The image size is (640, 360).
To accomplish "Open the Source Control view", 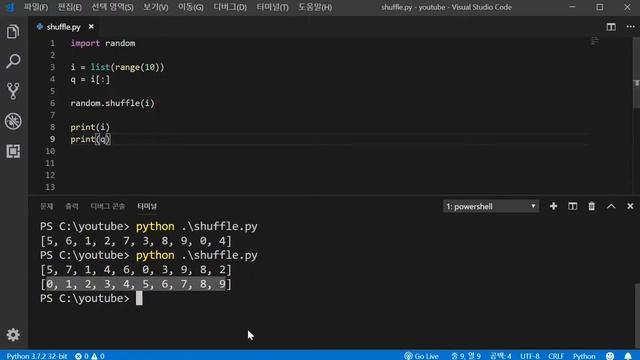I will (13, 91).
